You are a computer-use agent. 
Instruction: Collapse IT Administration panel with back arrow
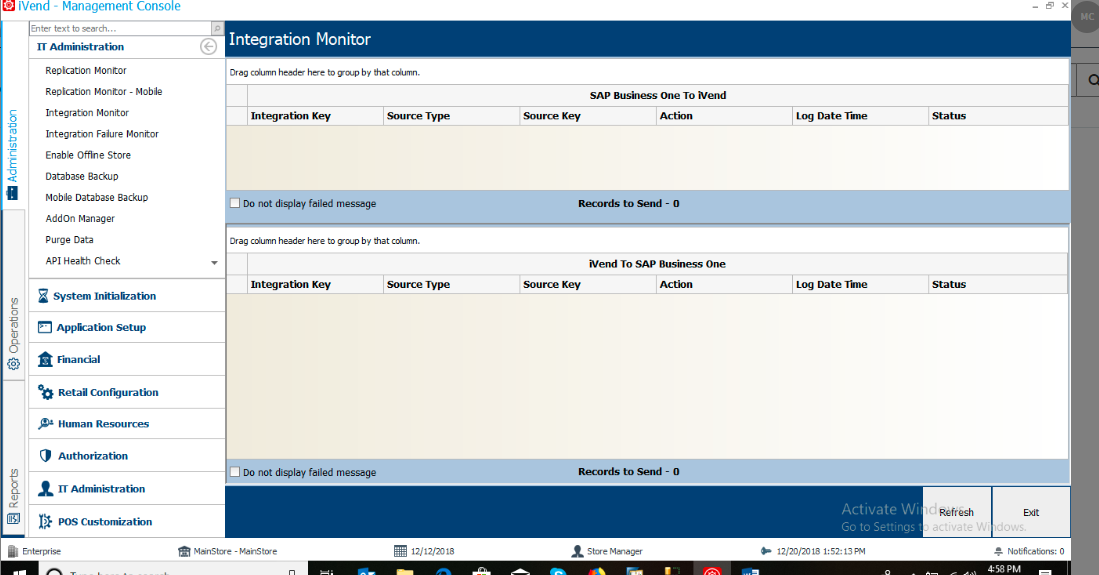(x=208, y=47)
